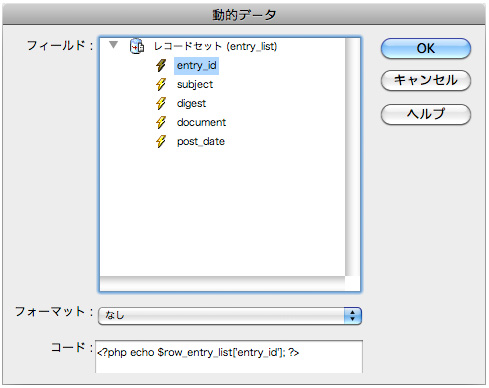Confirm with the OK button

[x=426, y=49]
